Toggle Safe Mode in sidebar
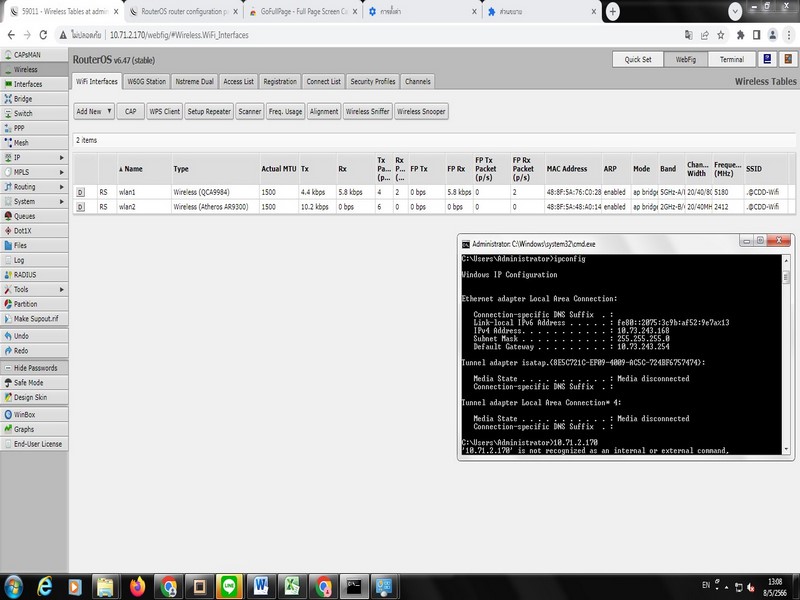Image resolution: width=800 pixels, height=600 pixels. click(34, 383)
